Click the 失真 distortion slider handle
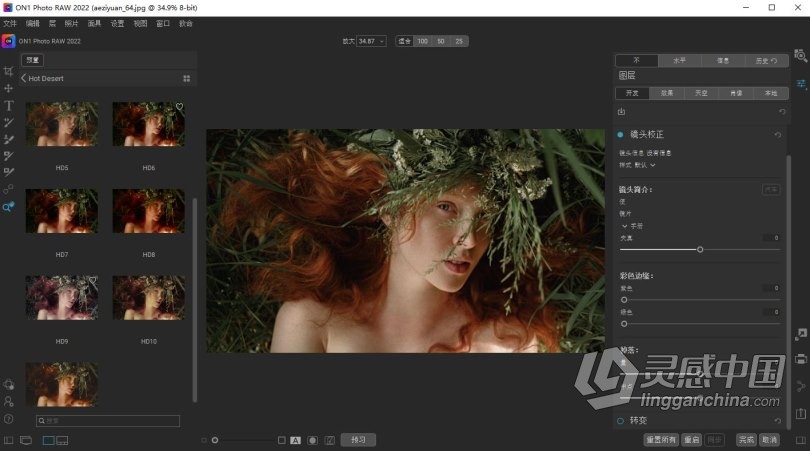The width and height of the screenshot is (810, 451). 700,250
